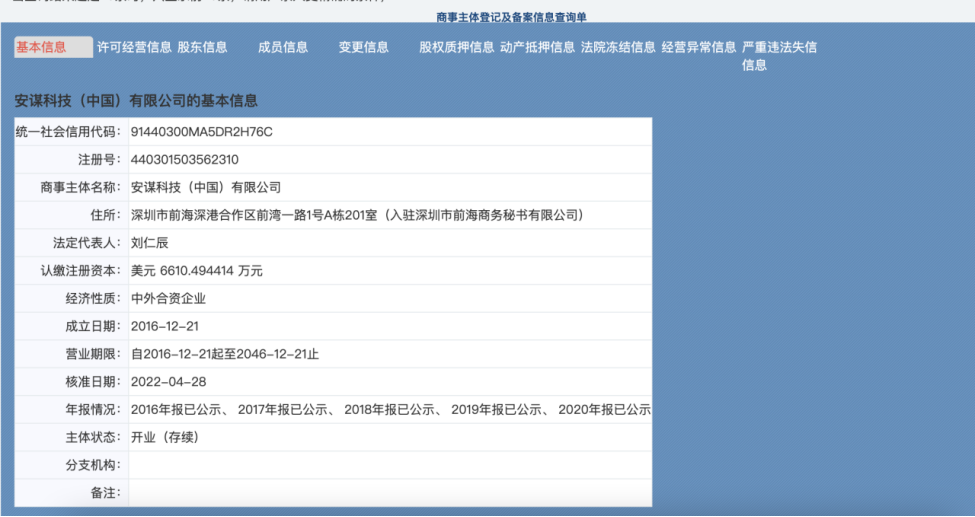Click the 成立日期 label
Screen dimensions: 975x517
93,327
